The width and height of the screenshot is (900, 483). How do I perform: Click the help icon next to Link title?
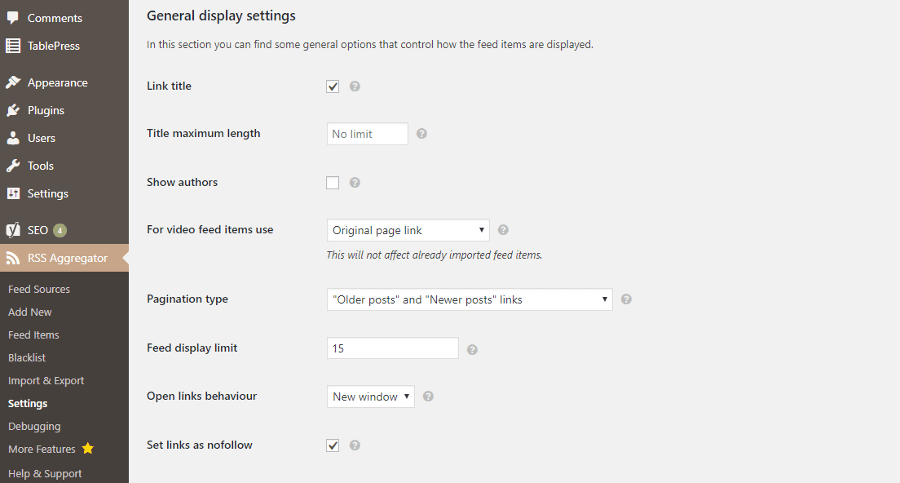355,86
